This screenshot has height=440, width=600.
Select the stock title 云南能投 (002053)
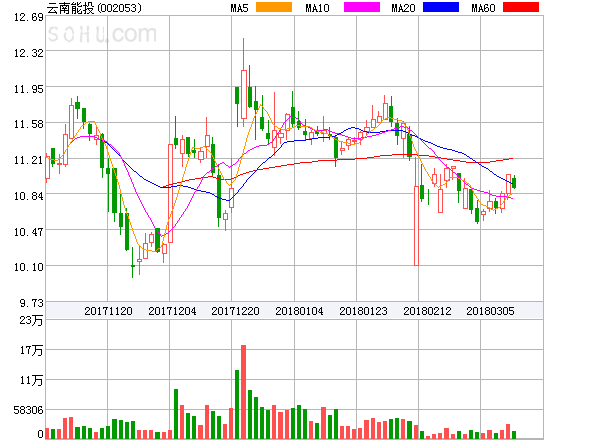tap(94, 8)
